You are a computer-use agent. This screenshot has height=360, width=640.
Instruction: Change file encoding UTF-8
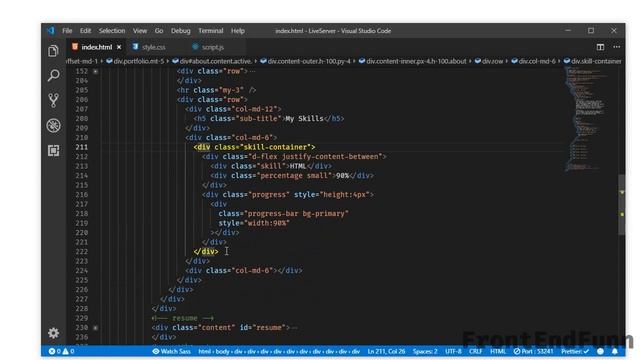click(x=453, y=351)
